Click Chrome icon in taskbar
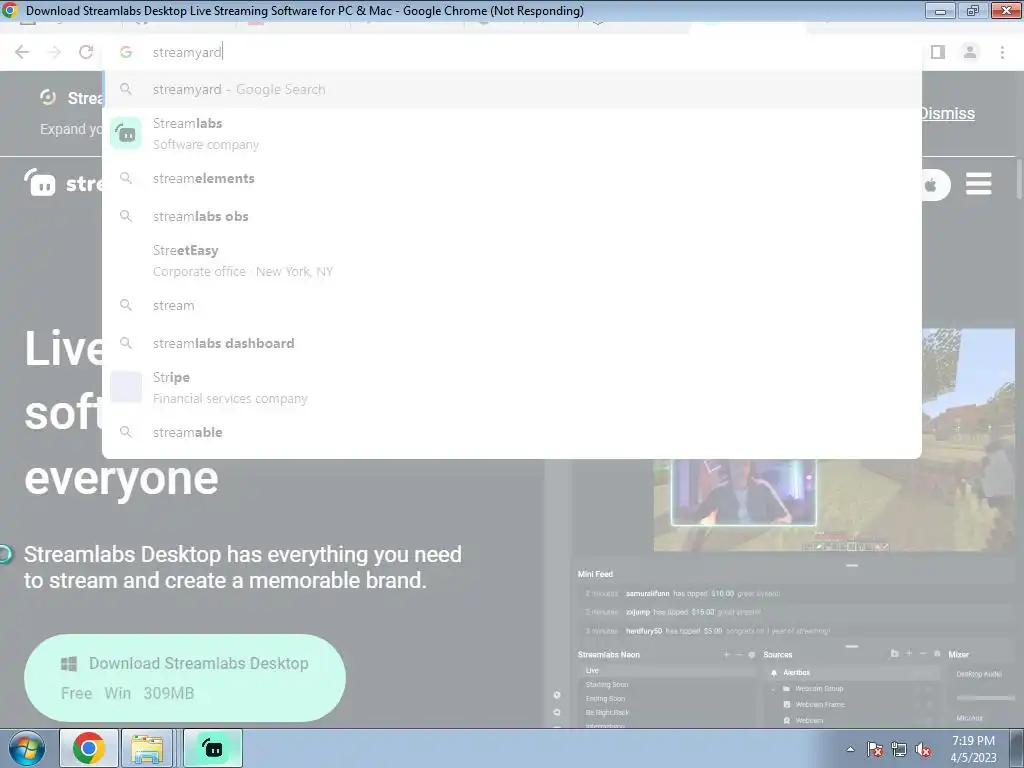1024x768 pixels. (x=89, y=748)
